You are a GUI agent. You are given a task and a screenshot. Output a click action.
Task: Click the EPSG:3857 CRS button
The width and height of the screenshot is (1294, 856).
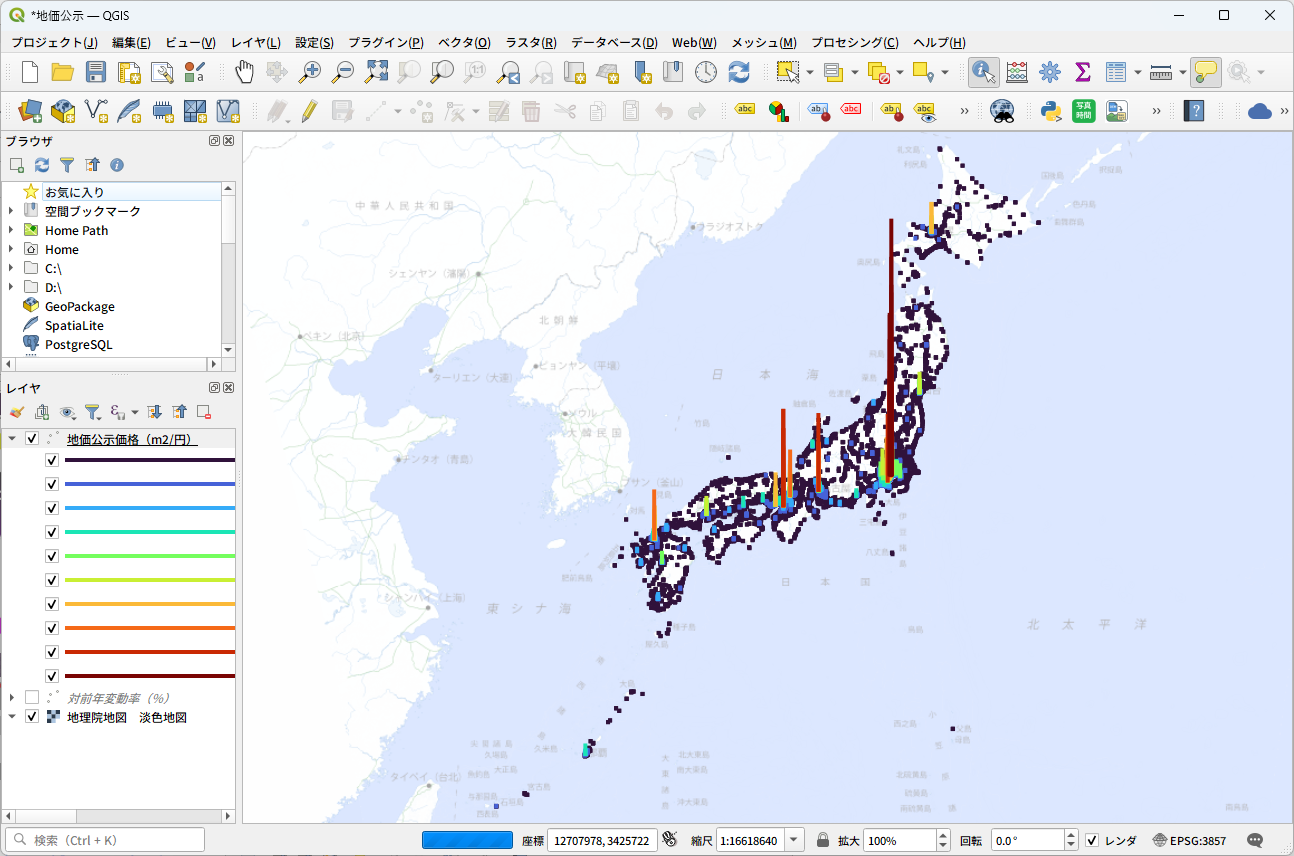click(1189, 840)
